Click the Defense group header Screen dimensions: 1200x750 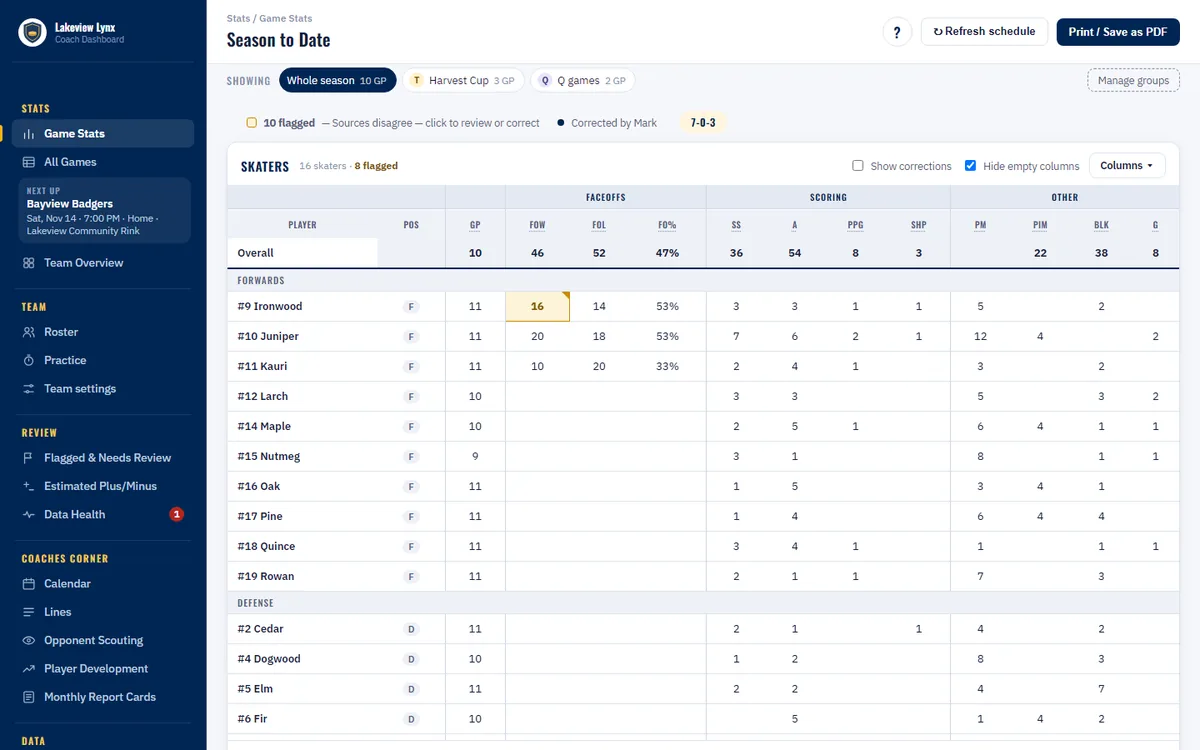[x=255, y=603]
